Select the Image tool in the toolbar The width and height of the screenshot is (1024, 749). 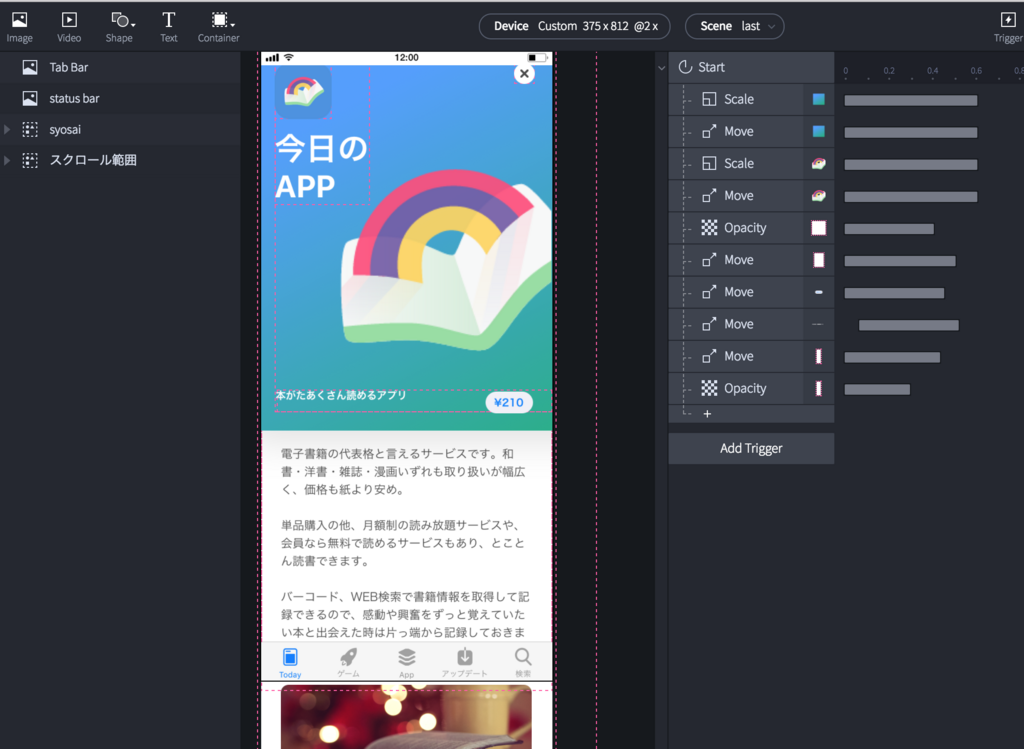tap(20, 27)
